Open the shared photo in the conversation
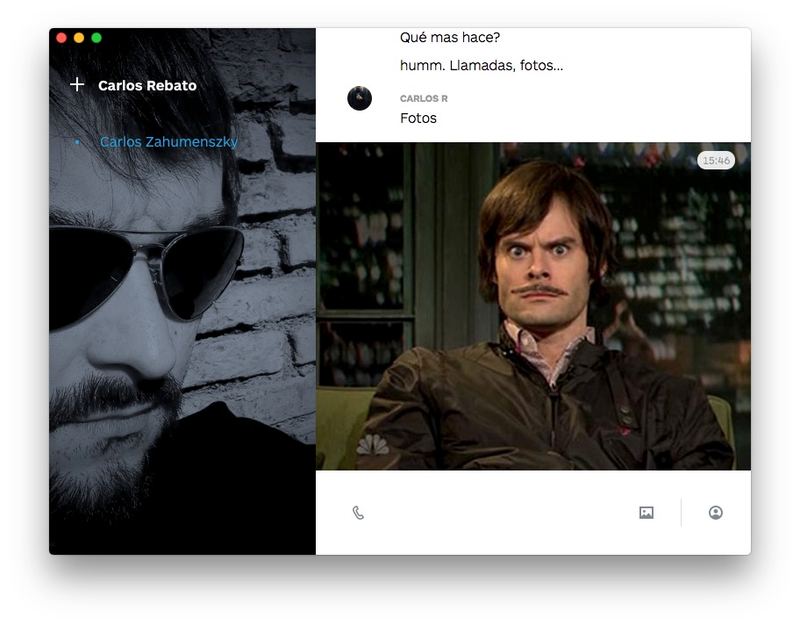 click(x=533, y=306)
